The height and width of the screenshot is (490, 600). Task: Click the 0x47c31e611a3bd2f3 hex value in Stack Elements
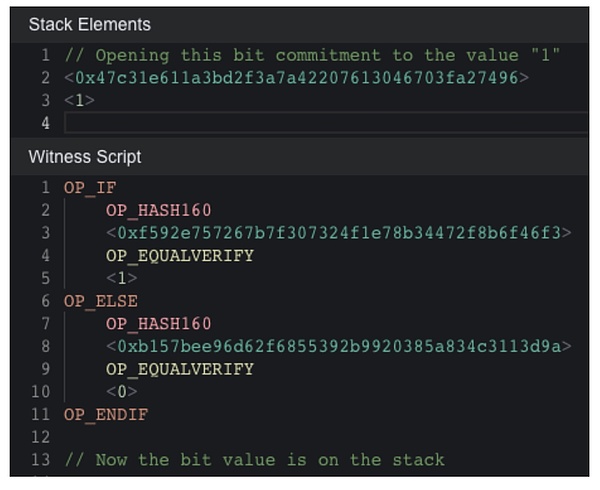[x=296, y=78]
